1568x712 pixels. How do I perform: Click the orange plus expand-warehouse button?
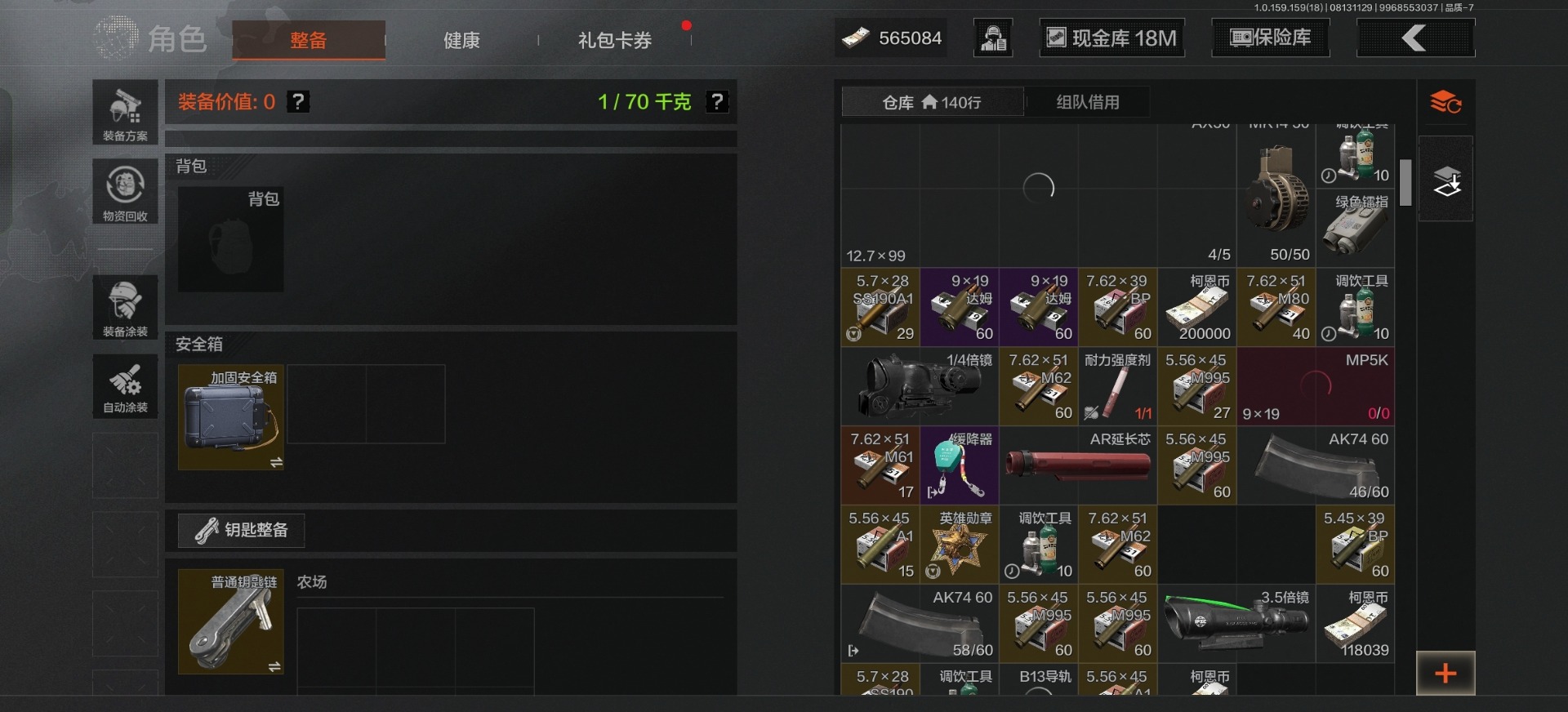(x=1445, y=674)
